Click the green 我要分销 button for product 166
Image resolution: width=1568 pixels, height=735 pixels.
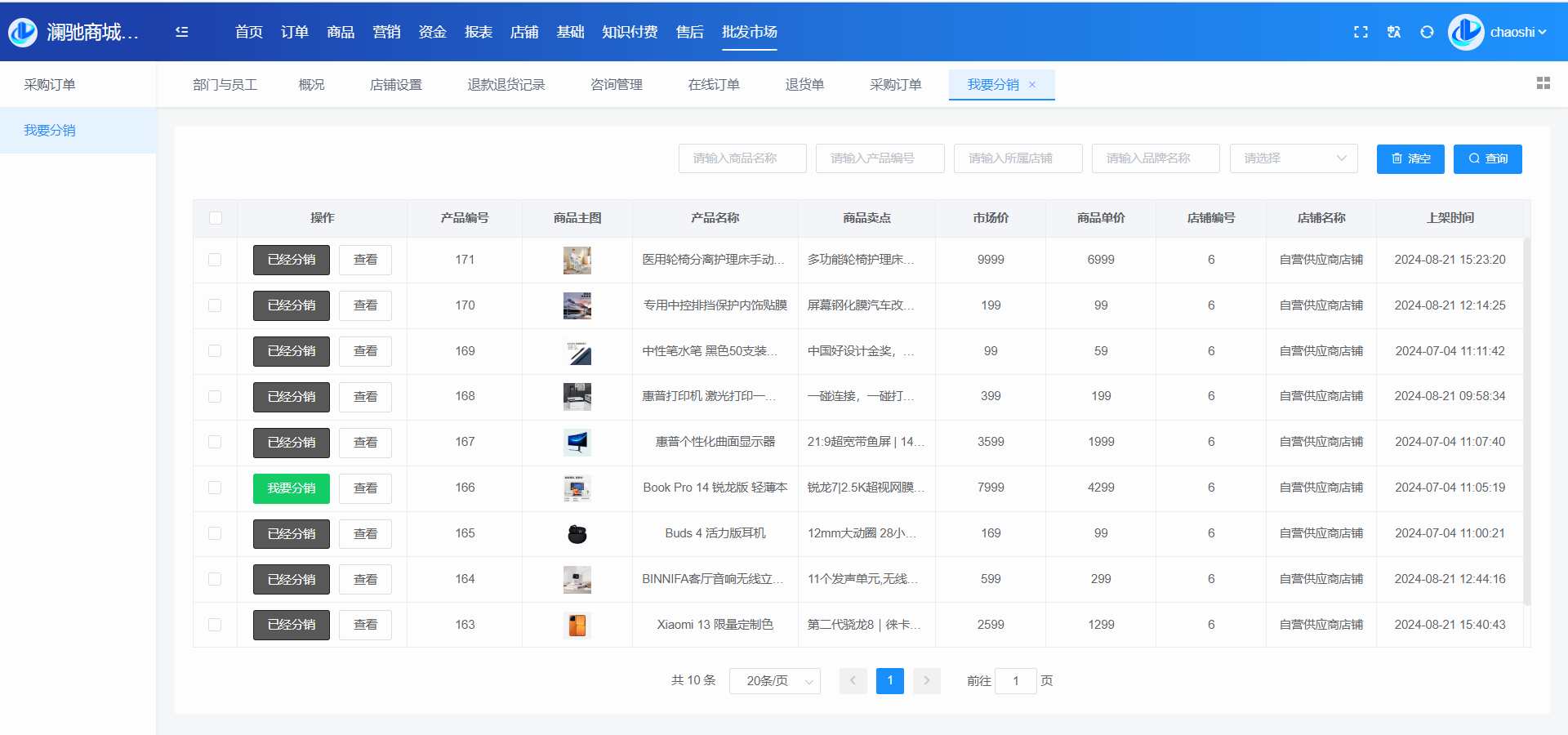(292, 488)
